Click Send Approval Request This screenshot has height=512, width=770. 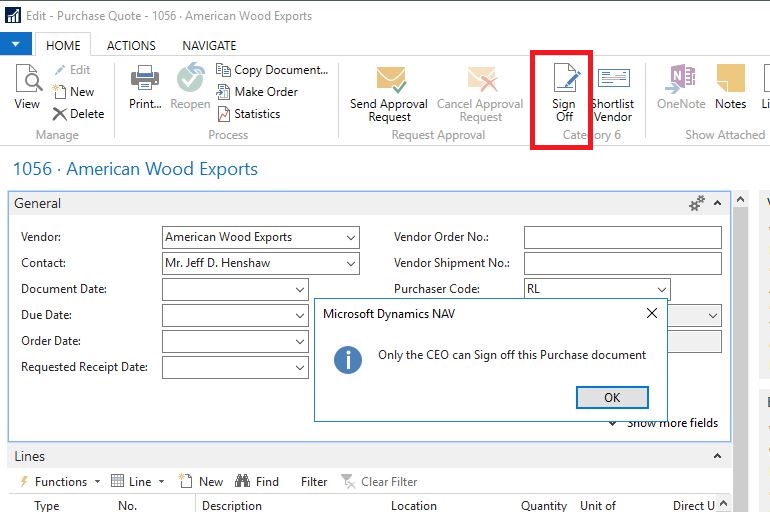(x=389, y=94)
